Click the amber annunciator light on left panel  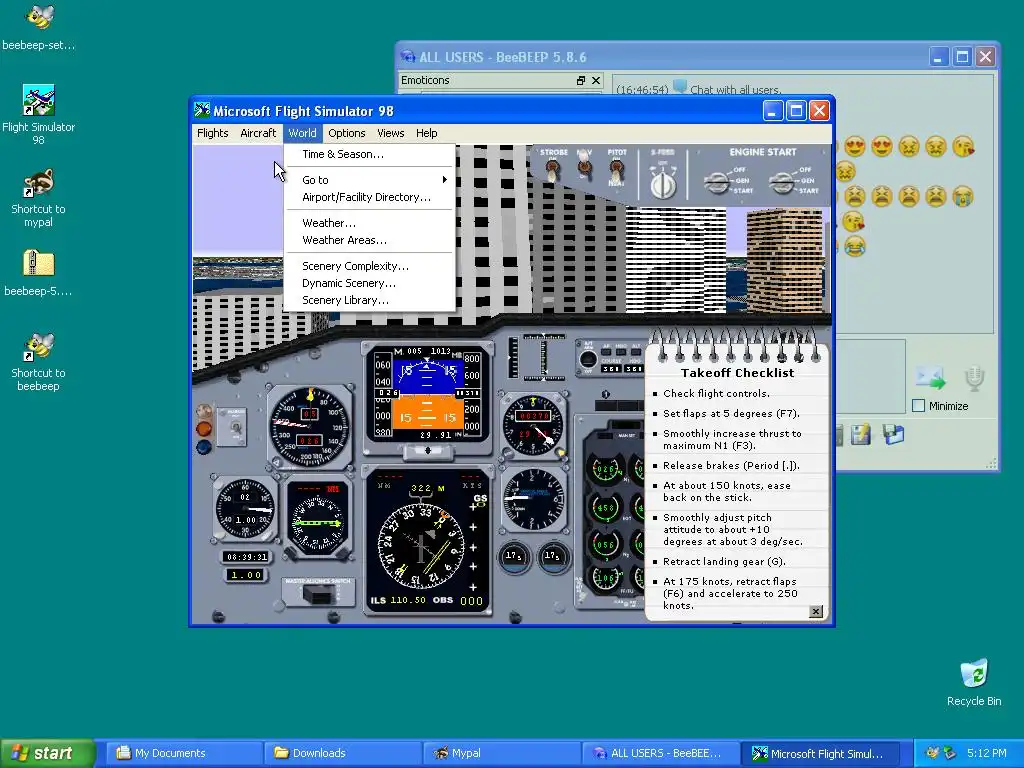[x=204, y=429]
